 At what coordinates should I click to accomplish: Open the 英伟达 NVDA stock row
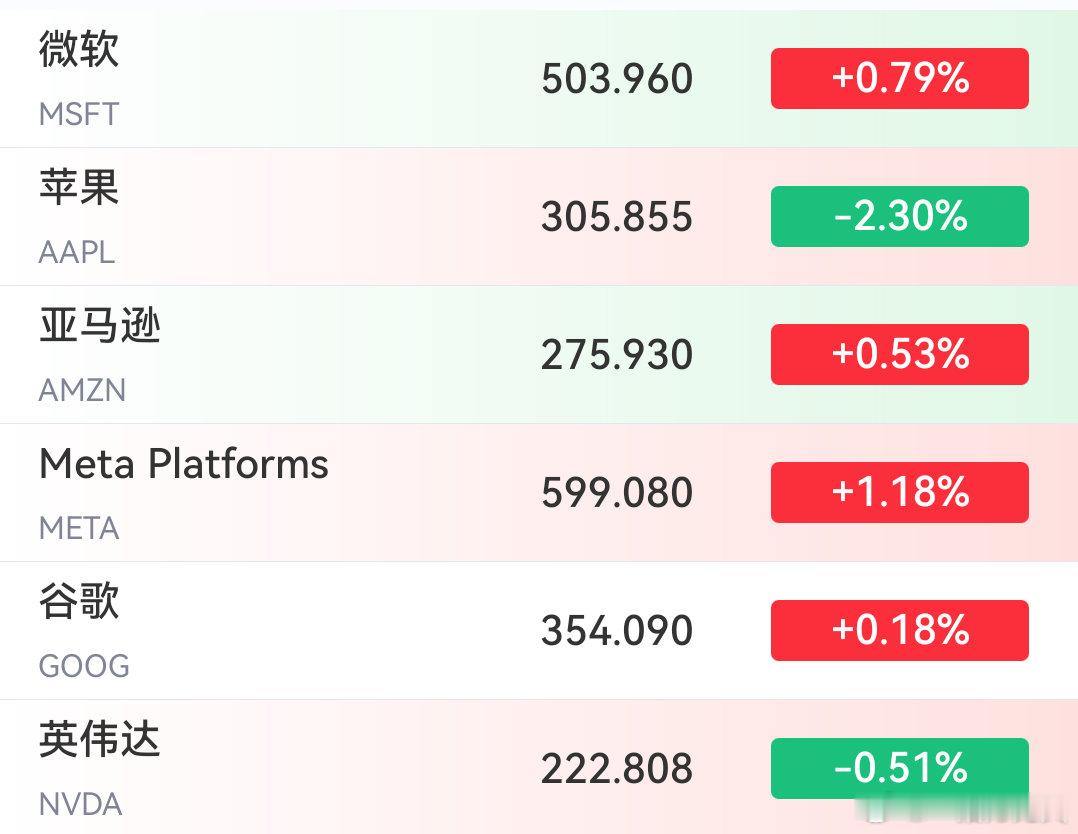[539, 767]
